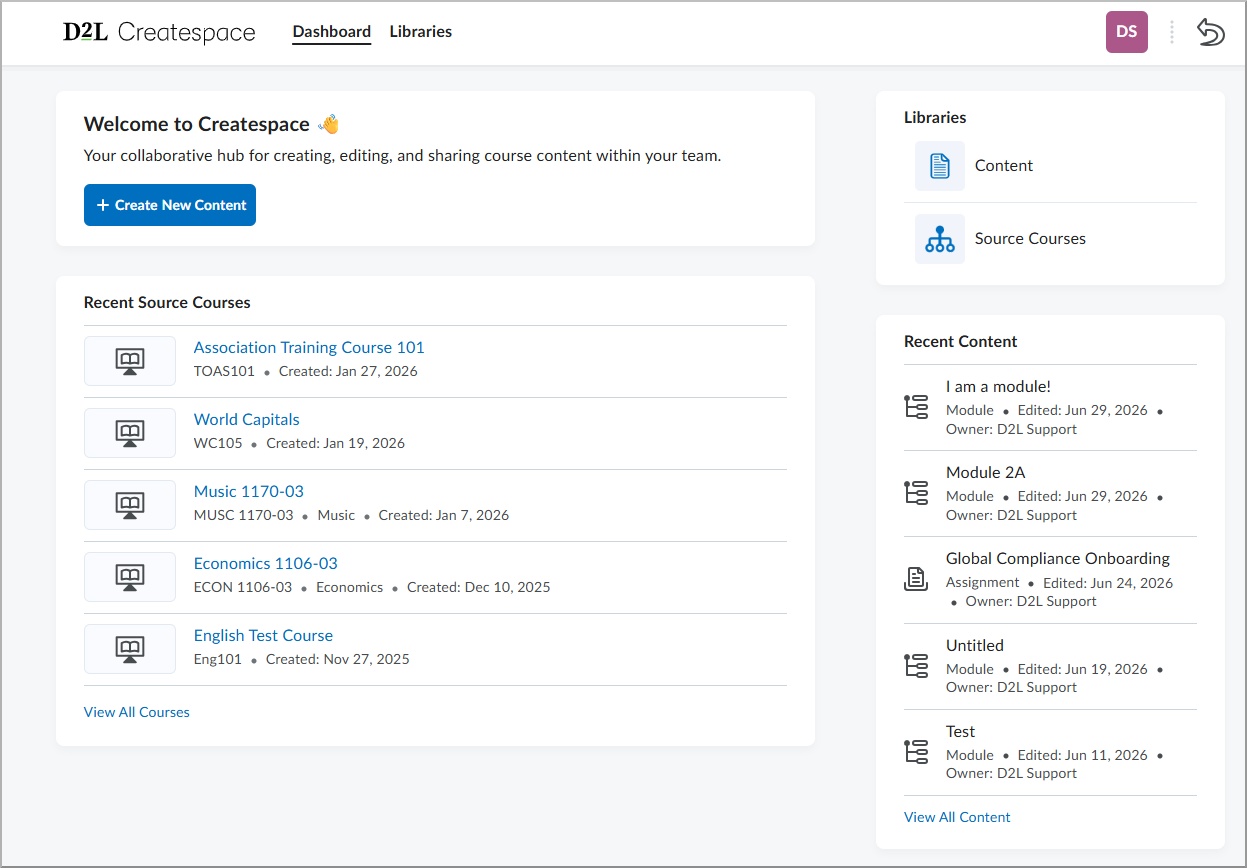Image resolution: width=1247 pixels, height=868 pixels.
Task: Click the Recent Source Courses heading
Action: (x=167, y=303)
